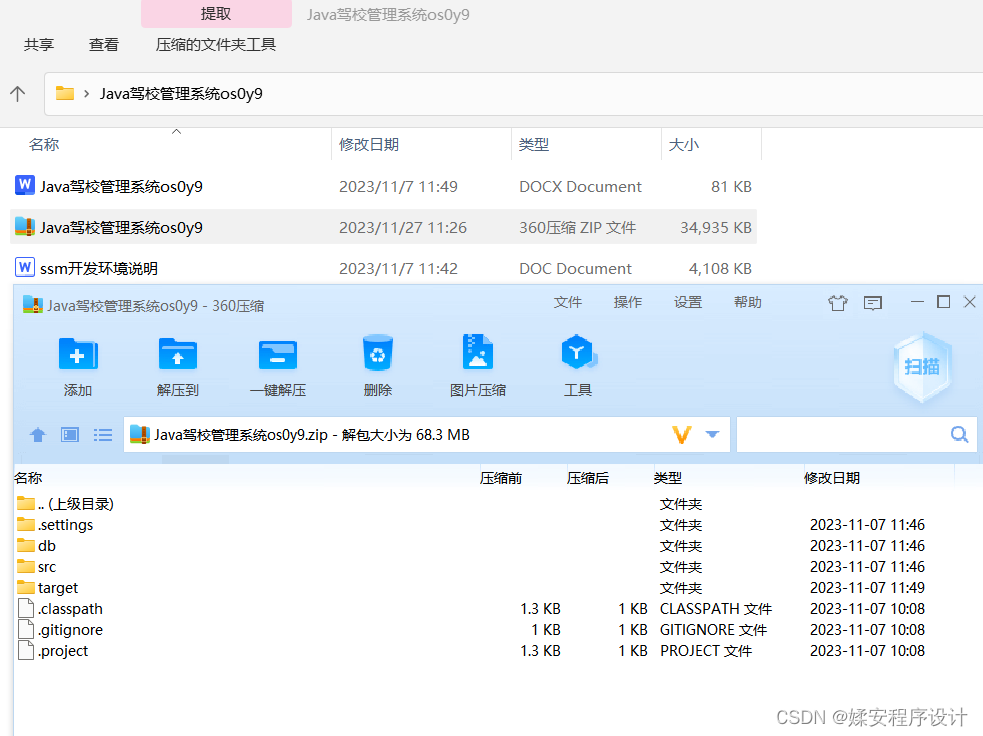Sort archive contents by 名称 column
This screenshot has height=736, width=983.
pos(28,478)
